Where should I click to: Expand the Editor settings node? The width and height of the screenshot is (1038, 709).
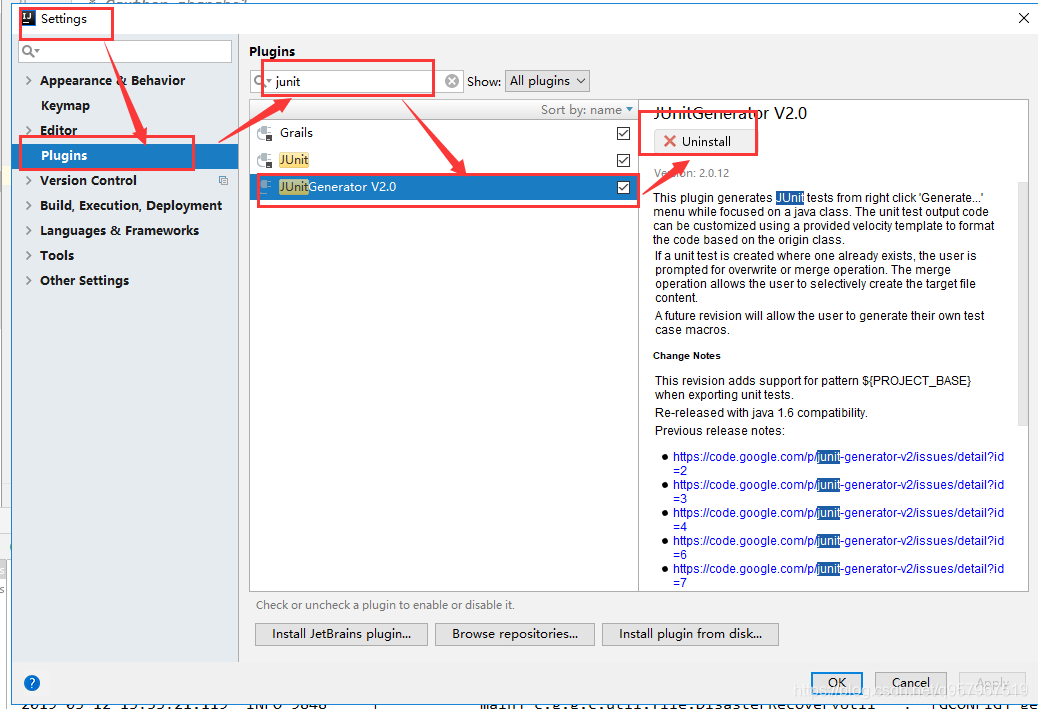click(28, 130)
